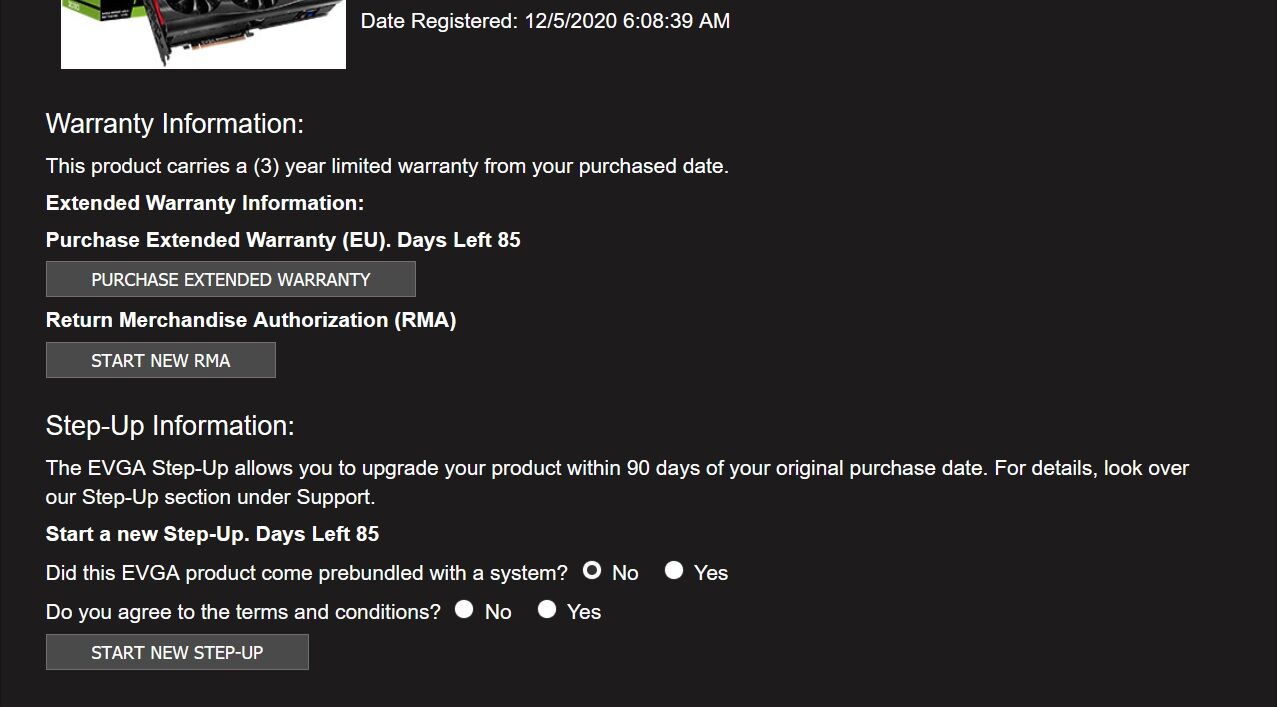Agree to terms and conditions with Yes
Screen dimensions: 1277x707
(x=546, y=609)
